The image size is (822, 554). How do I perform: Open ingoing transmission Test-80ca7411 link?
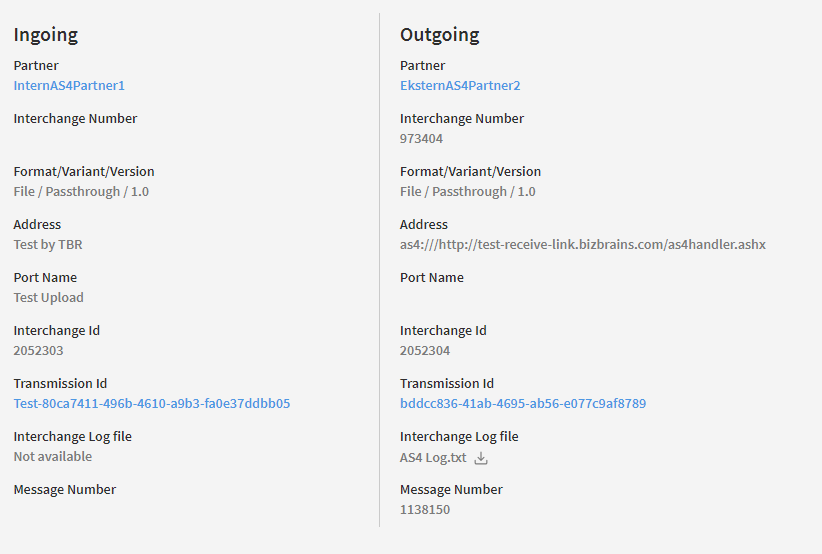[152, 404]
